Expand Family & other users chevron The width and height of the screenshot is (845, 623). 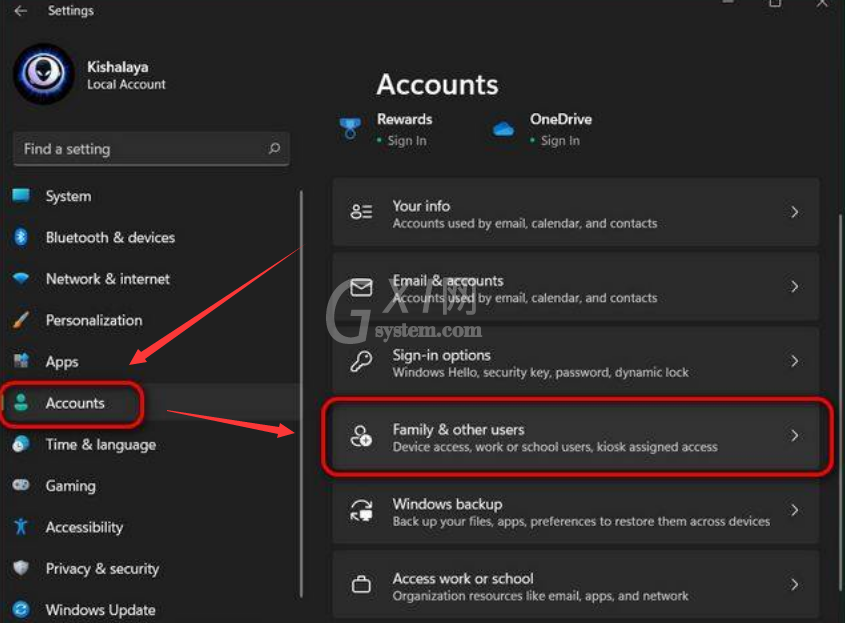point(794,435)
